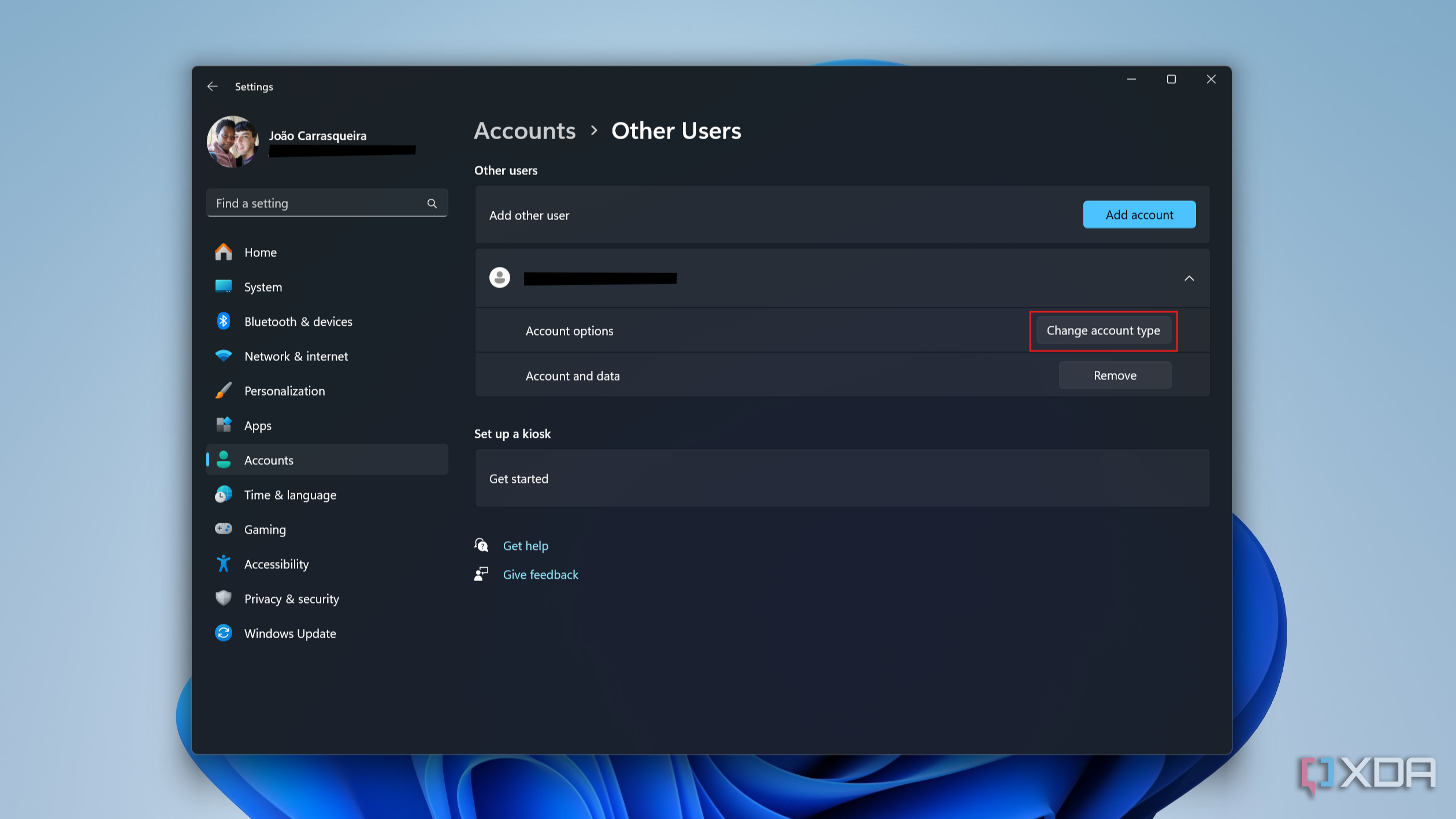Open Personalization via the paintbrush icon

(x=224, y=390)
